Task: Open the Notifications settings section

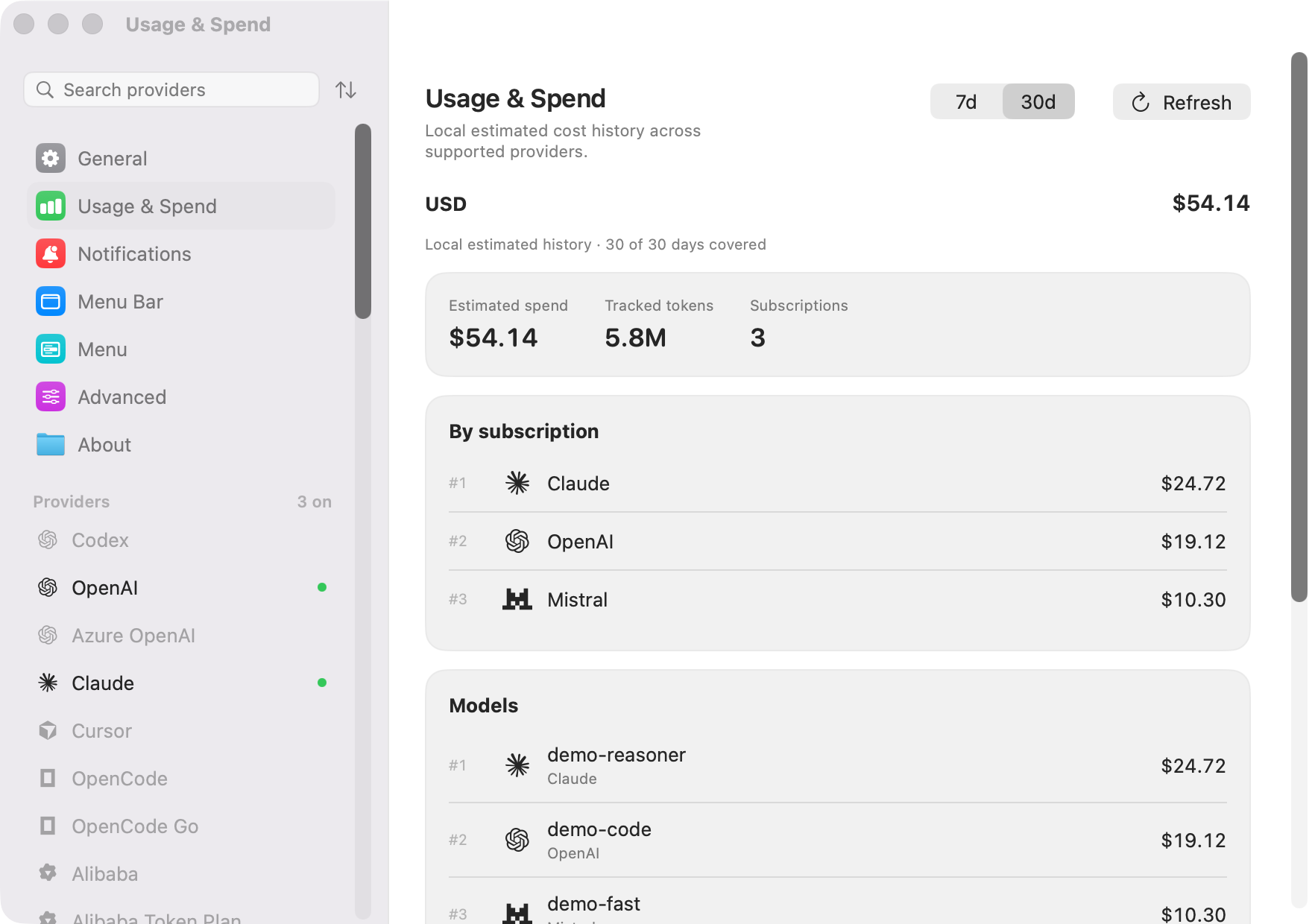Action: tap(181, 253)
